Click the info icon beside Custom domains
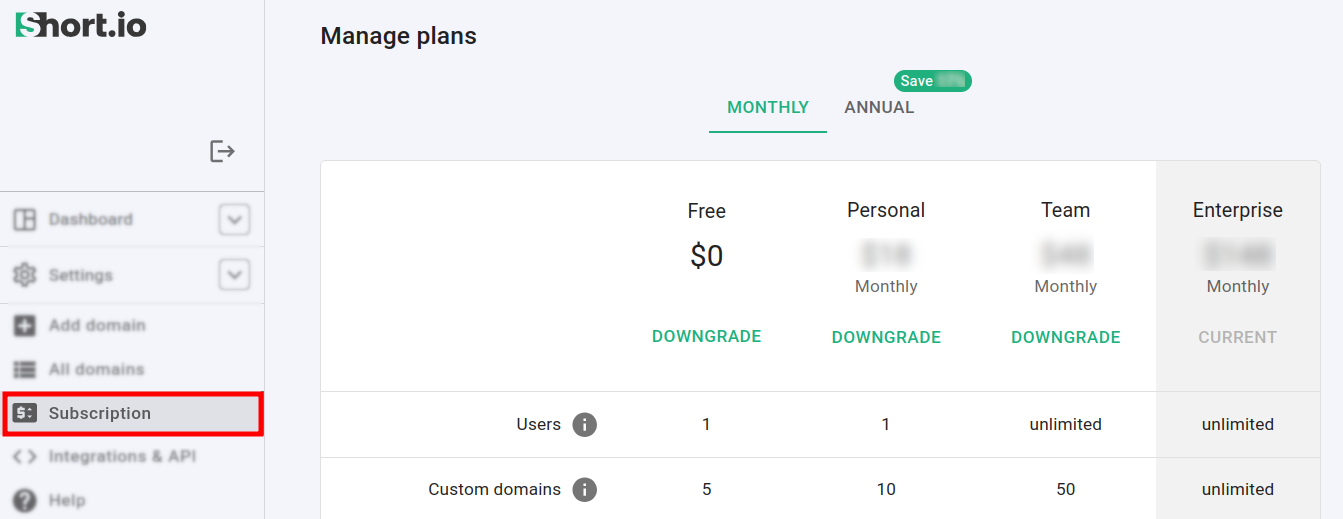Image resolution: width=1343 pixels, height=519 pixels. coord(584,490)
